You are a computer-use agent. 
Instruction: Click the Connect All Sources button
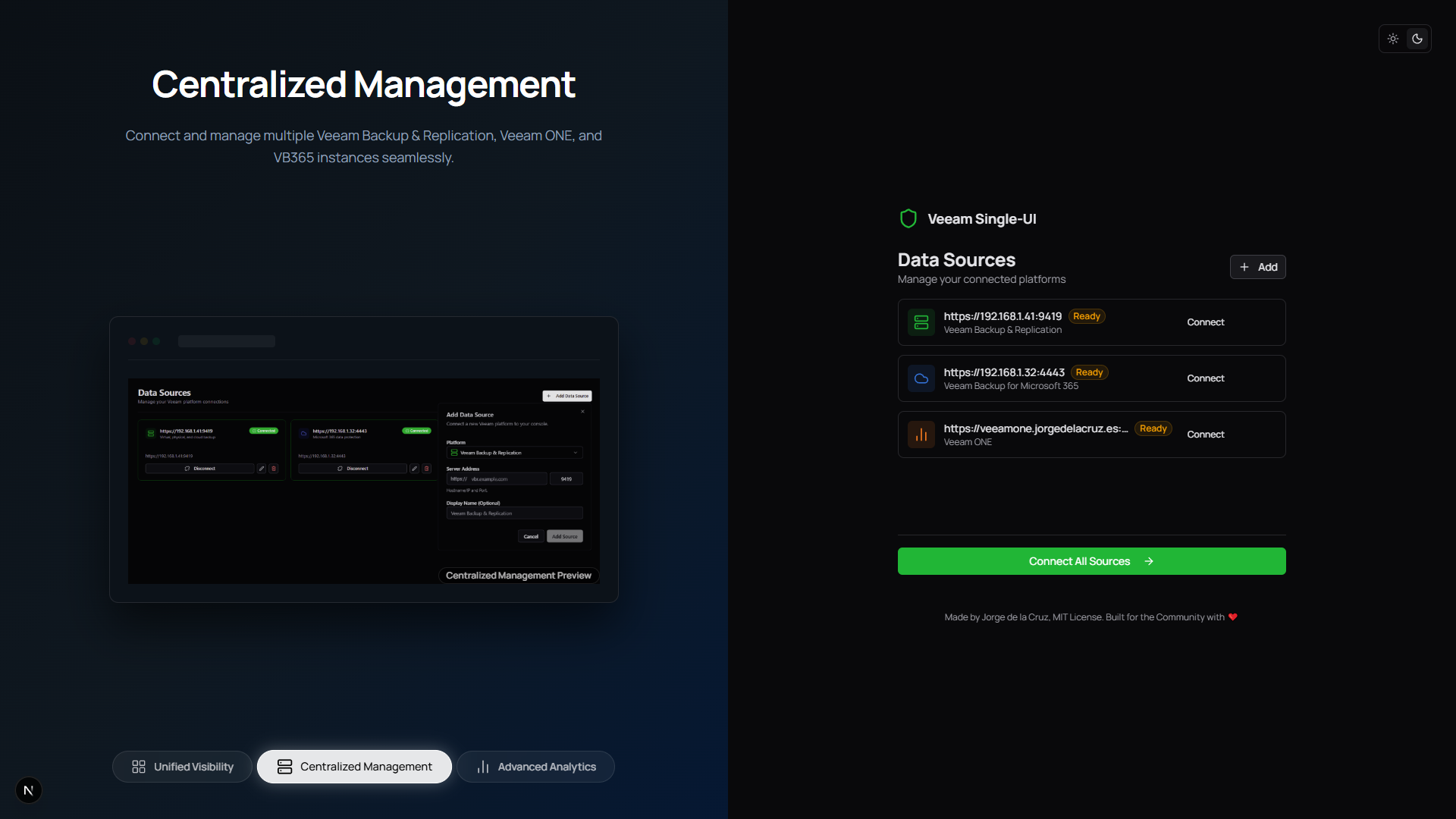[x=1090, y=561]
